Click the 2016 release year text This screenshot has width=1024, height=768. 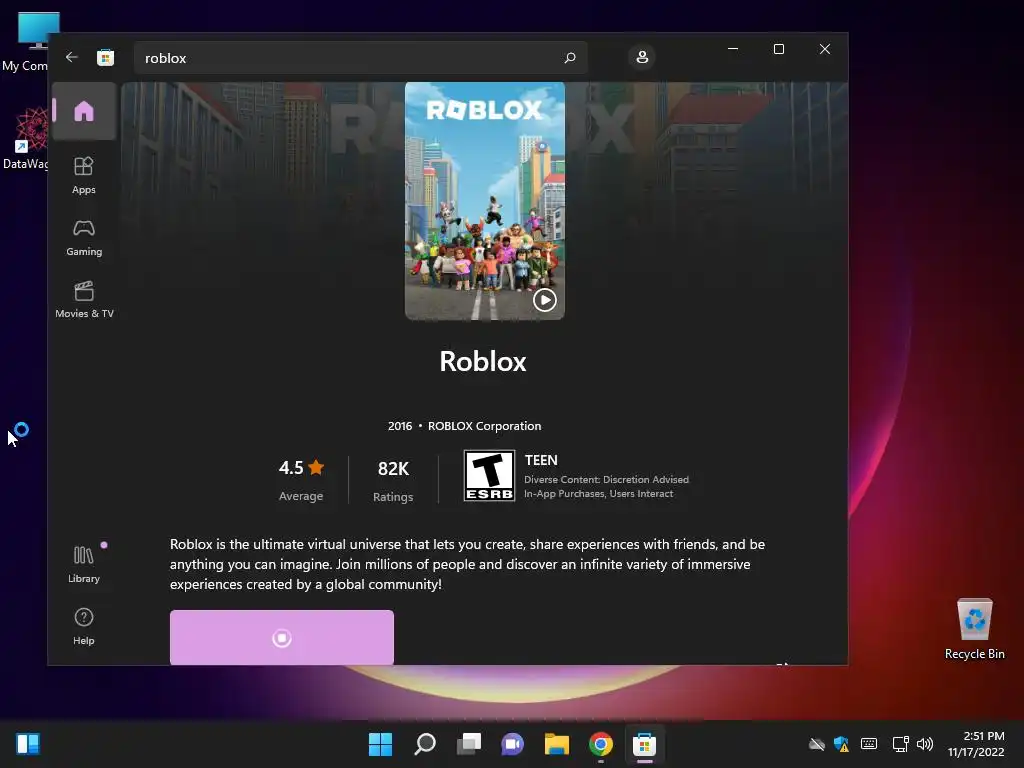point(400,426)
